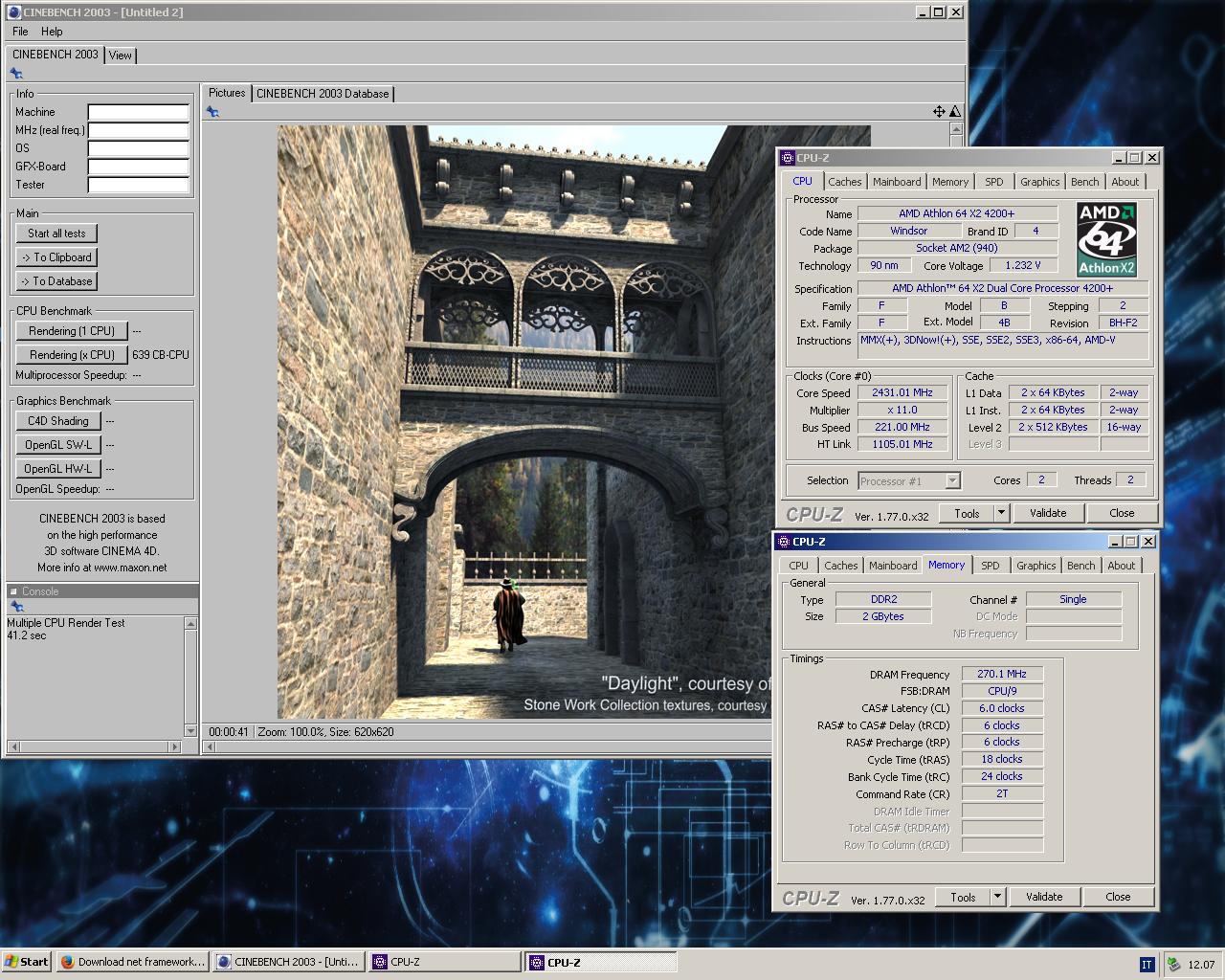Open the Graphics tab in upper CPU-Z window
Screen dimensions: 1225x980
(x=1040, y=182)
